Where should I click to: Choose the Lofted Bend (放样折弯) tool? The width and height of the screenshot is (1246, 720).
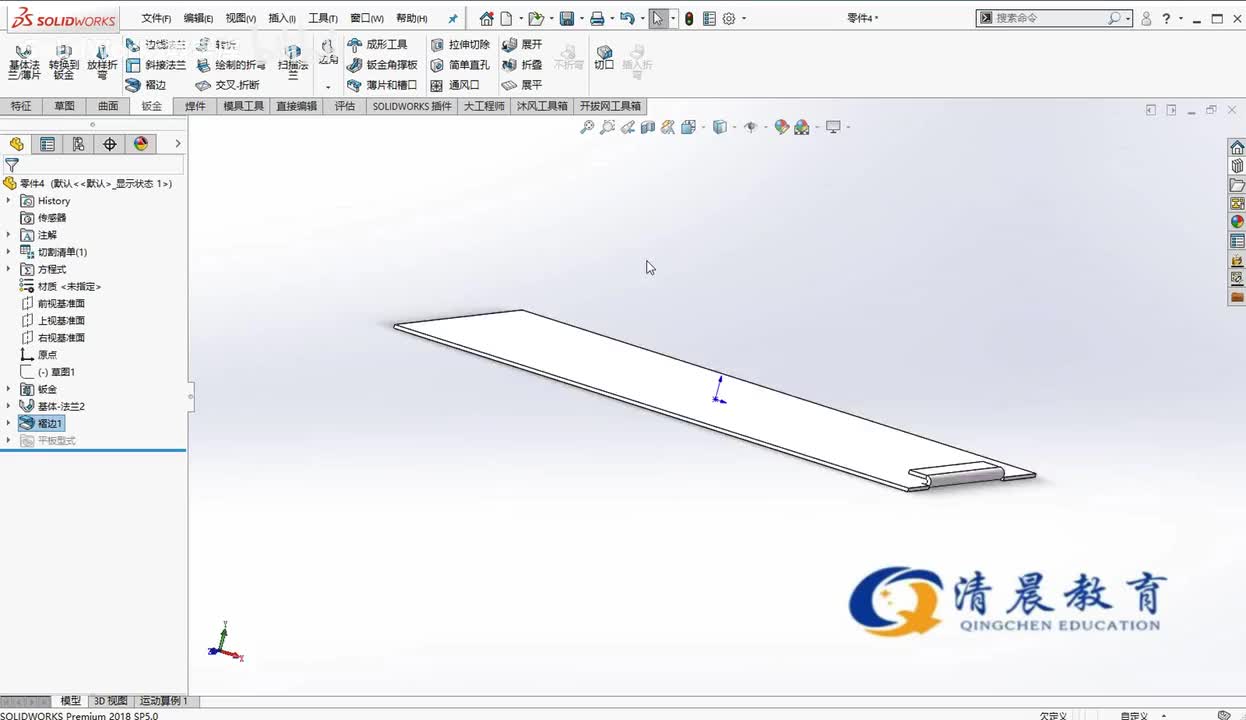(102, 62)
